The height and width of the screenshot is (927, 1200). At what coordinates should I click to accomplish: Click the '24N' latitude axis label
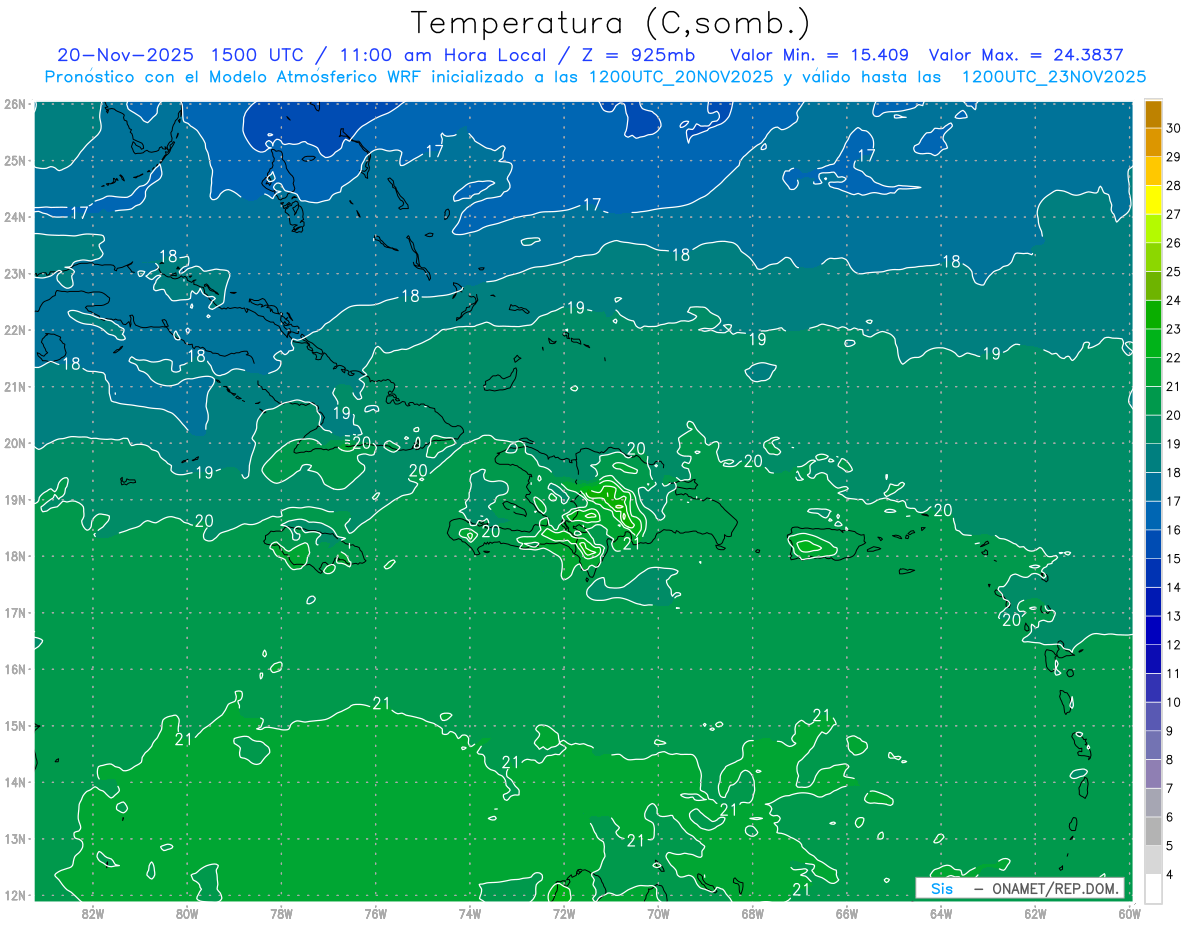click(14, 216)
